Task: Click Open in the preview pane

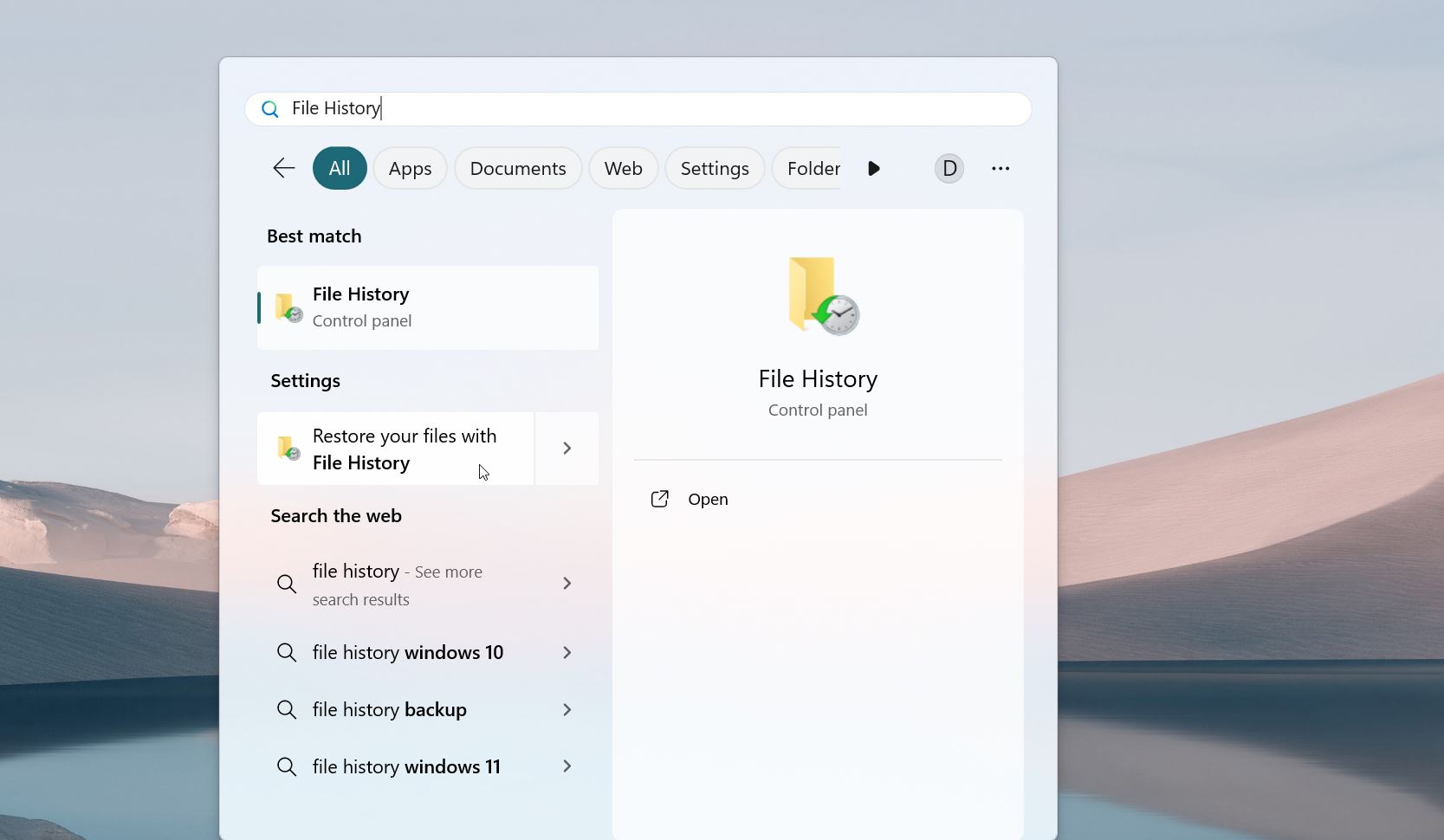Action: (708, 500)
